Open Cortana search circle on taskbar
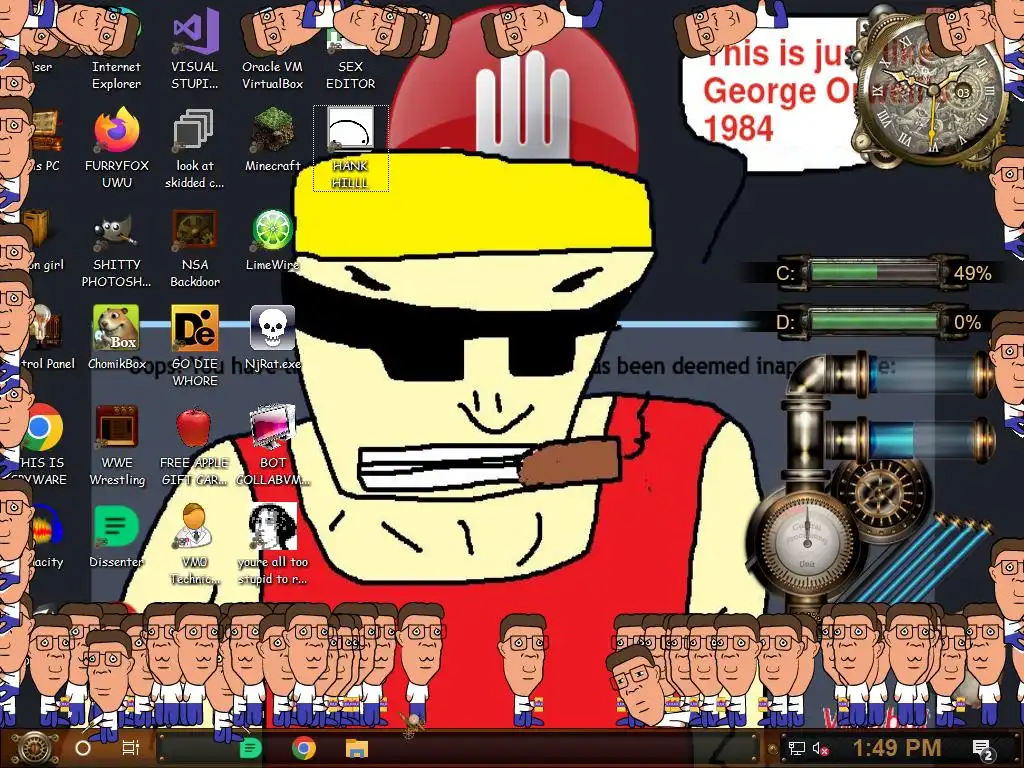Screen dimensions: 1024x768 pyautogui.click(x=83, y=748)
